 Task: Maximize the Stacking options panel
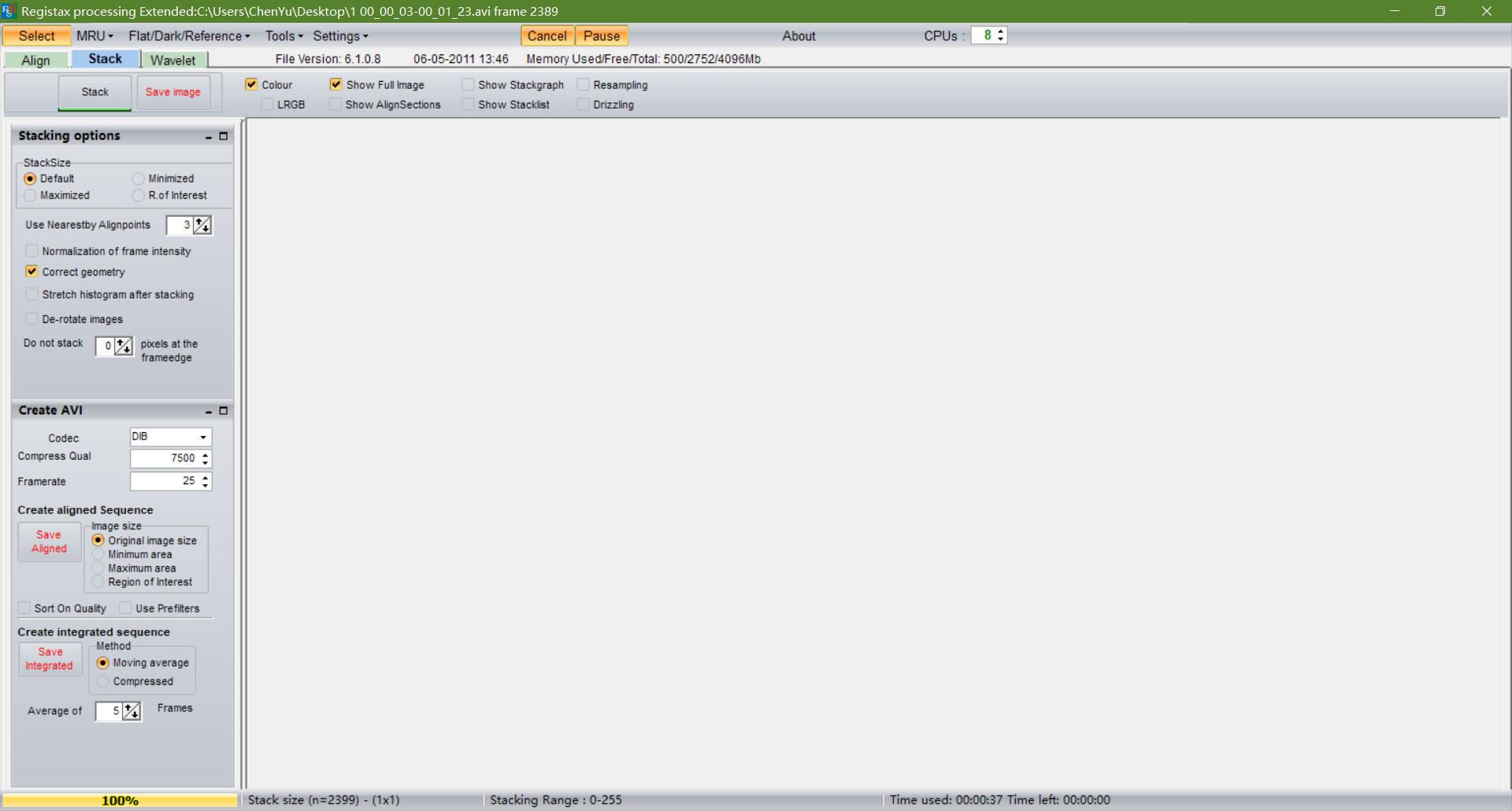(x=224, y=136)
